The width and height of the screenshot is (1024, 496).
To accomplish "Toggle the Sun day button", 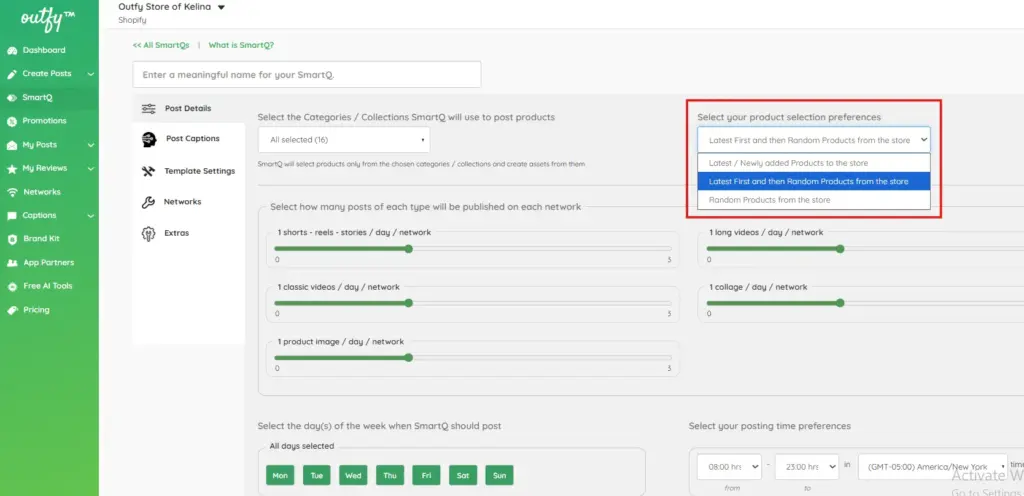I will [500, 475].
